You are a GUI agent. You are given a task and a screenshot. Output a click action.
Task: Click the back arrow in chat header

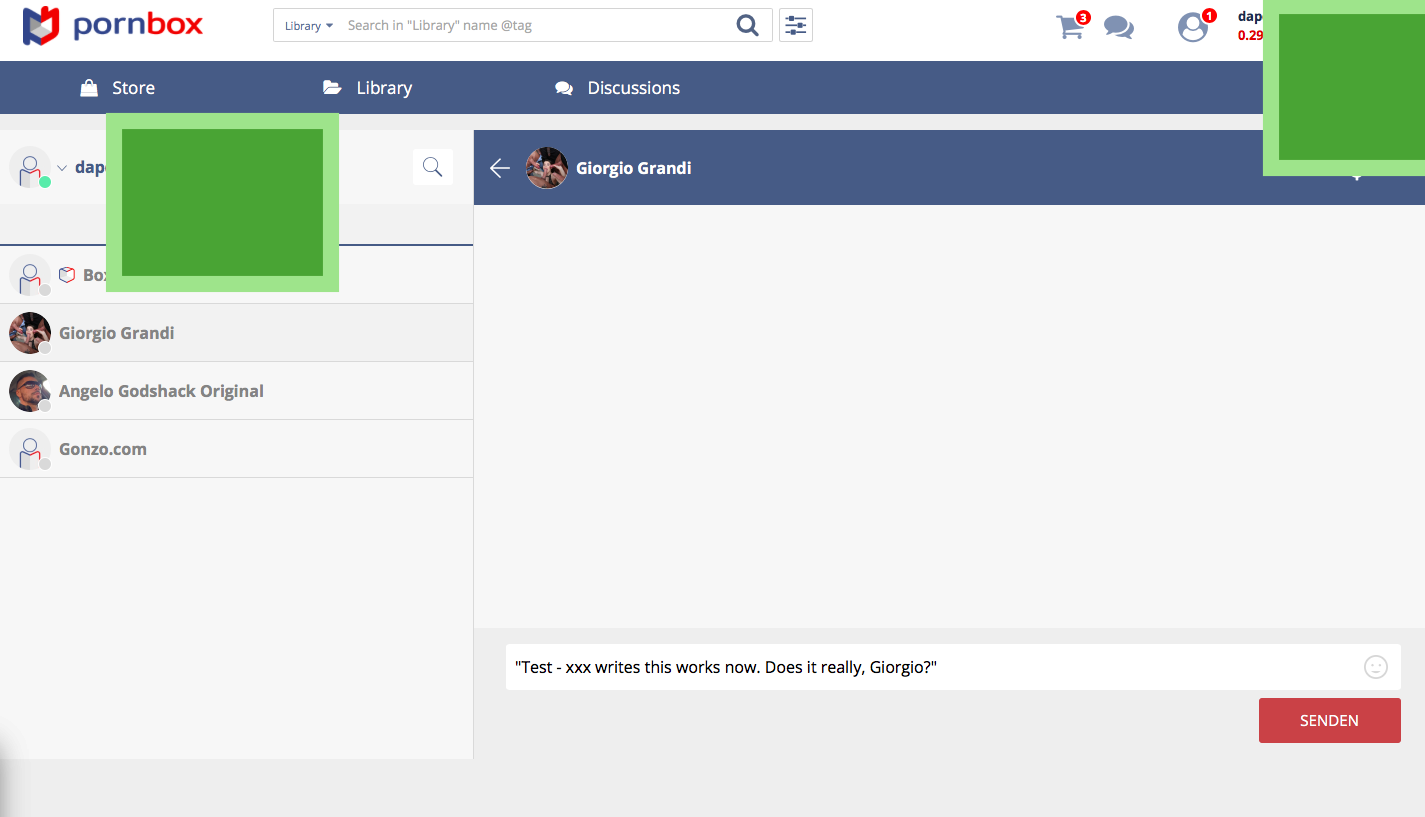(x=500, y=168)
